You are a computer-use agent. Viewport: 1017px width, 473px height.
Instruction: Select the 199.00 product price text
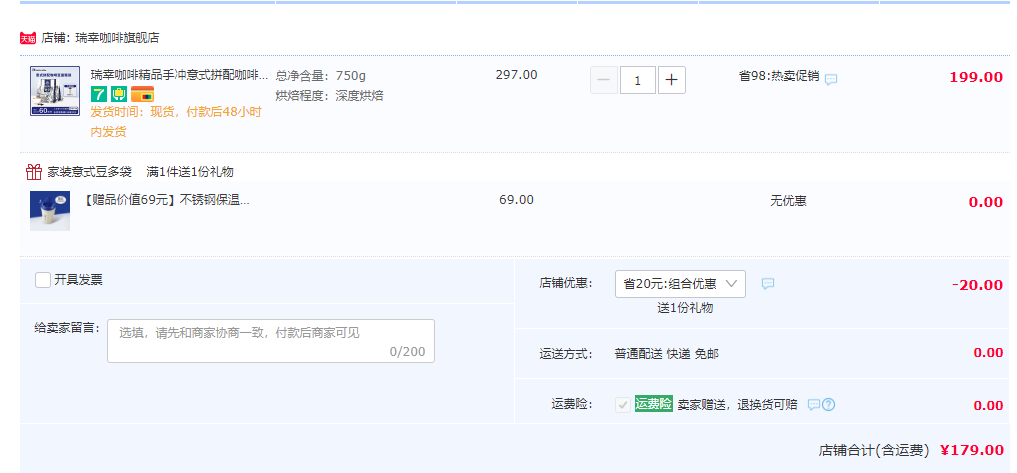click(976, 77)
